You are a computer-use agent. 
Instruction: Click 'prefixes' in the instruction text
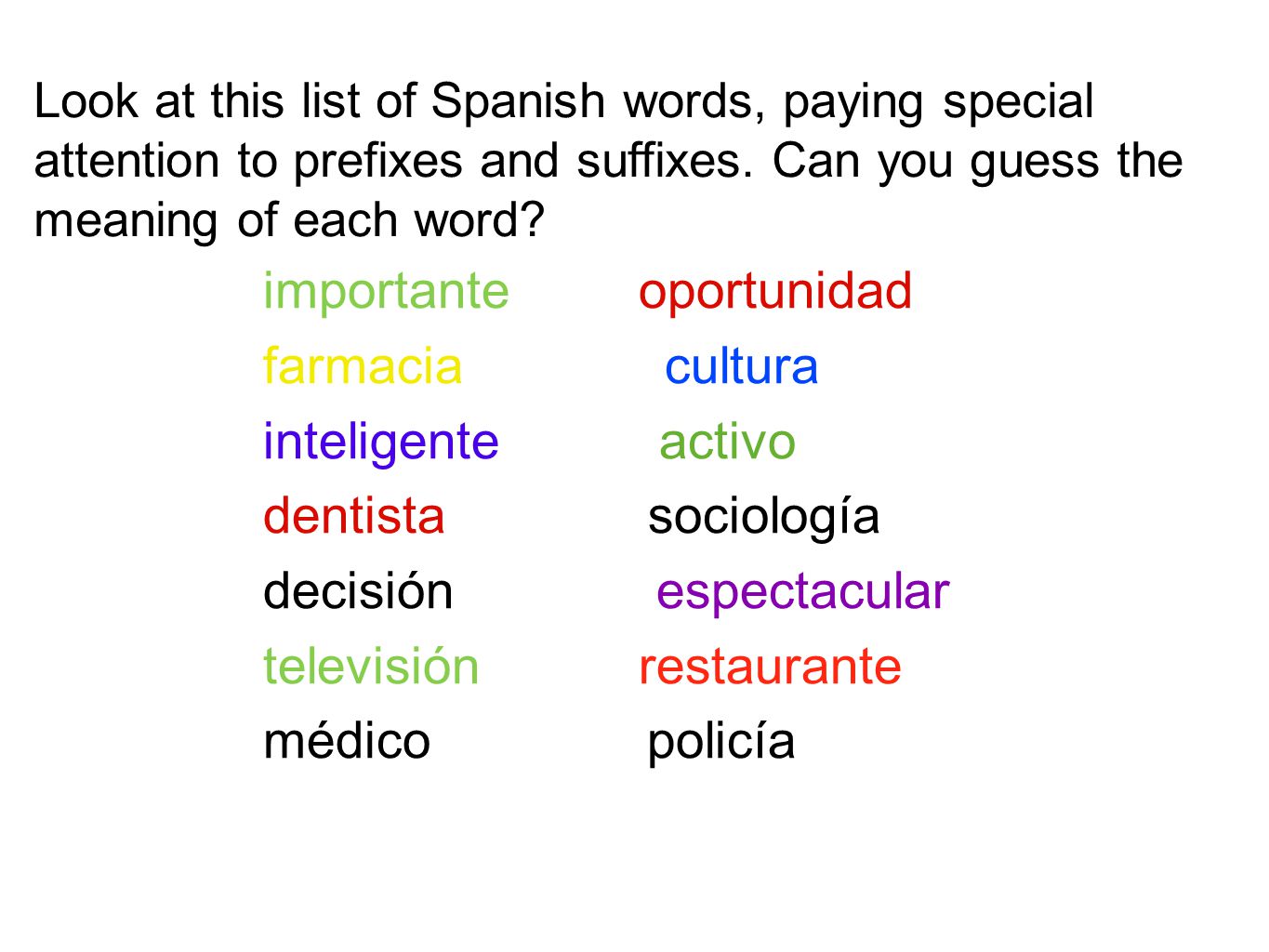point(378,161)
